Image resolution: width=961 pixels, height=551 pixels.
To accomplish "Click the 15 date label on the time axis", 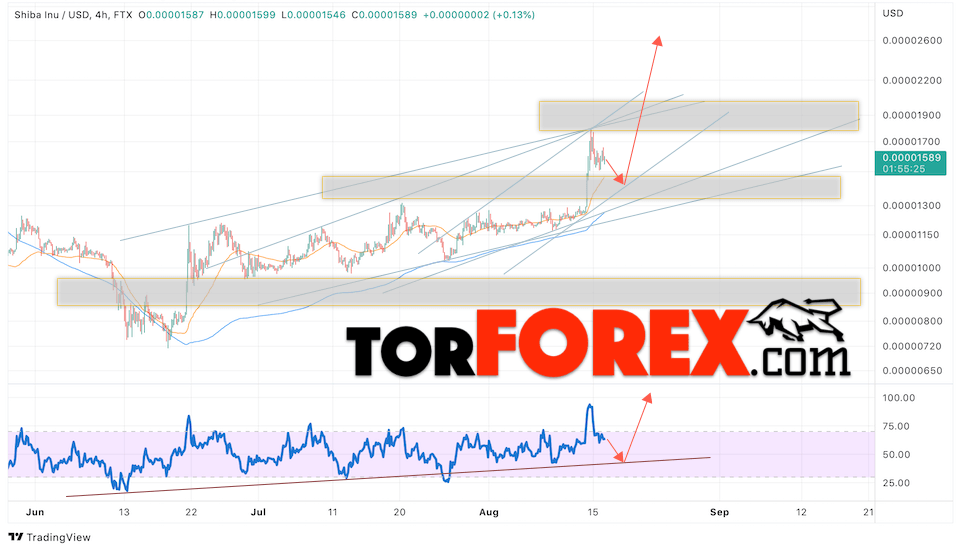I will (x=593, y=512).
